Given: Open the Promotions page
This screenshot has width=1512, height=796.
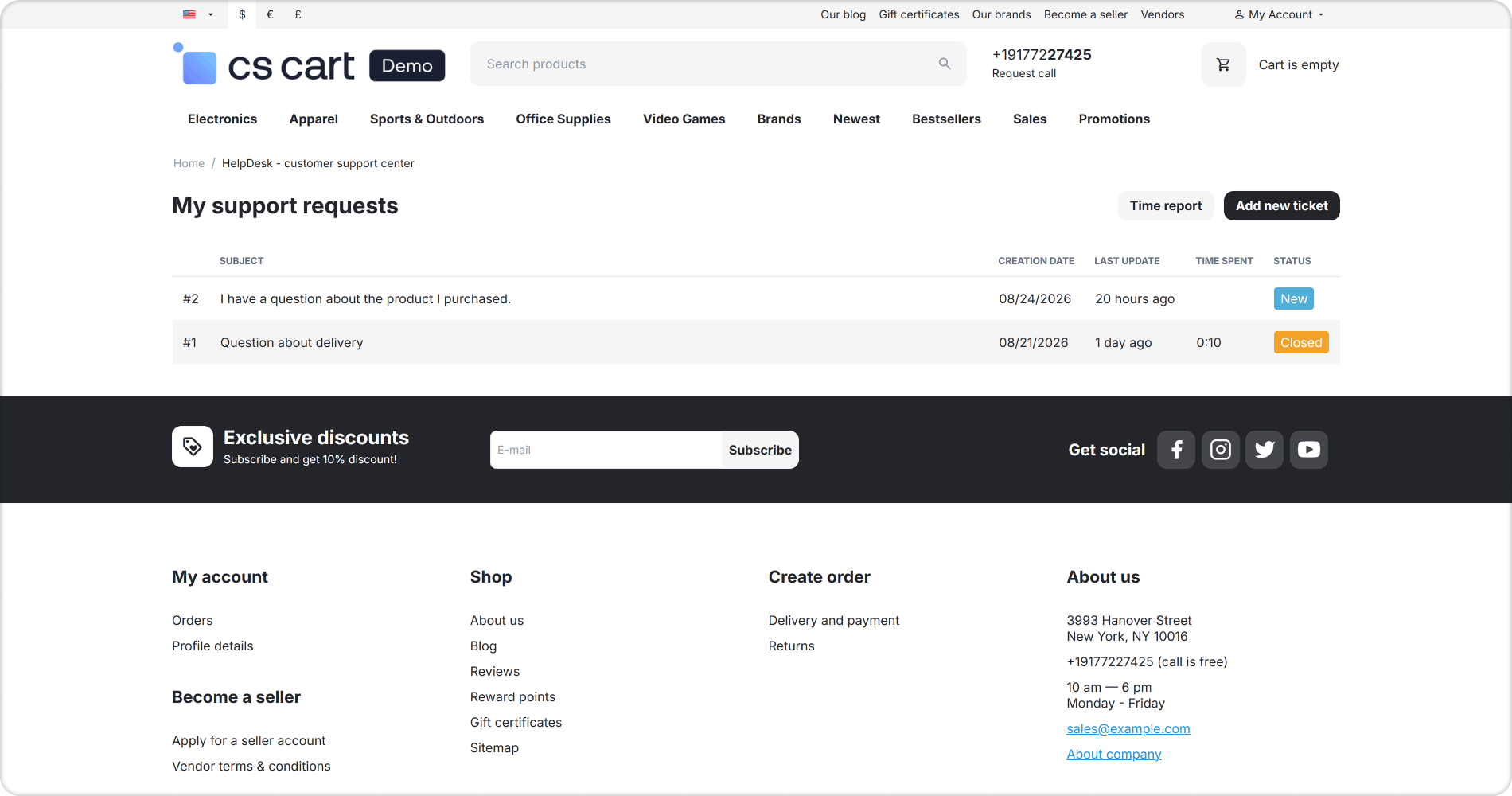Looking at the screenshot, I should (x=1114, y=119).
